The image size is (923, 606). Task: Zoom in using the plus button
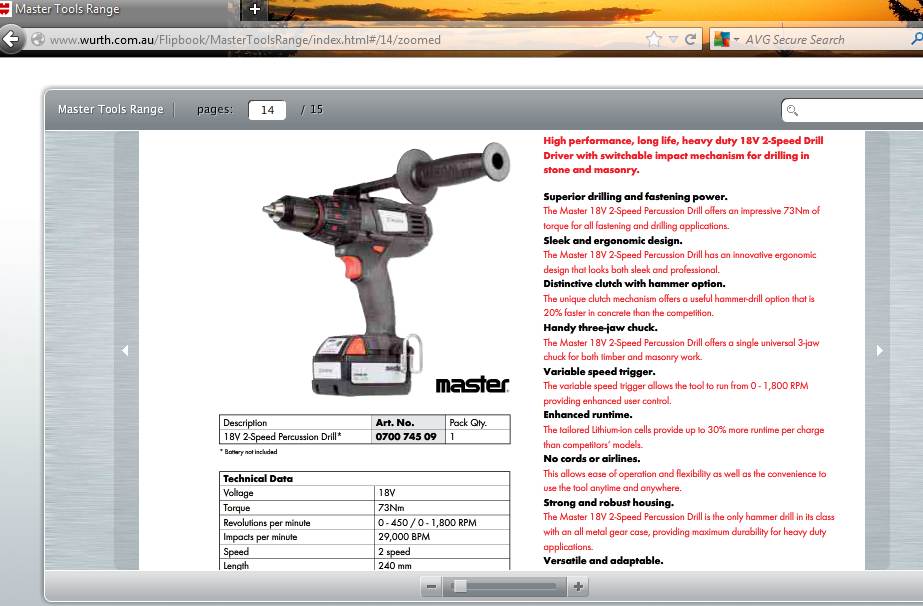577,587
